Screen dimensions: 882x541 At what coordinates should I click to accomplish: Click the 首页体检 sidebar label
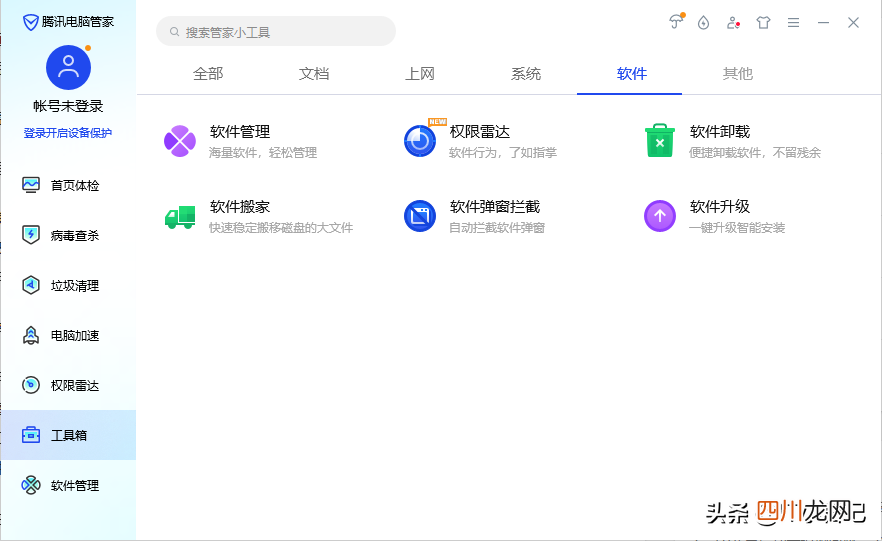[75, 186]
